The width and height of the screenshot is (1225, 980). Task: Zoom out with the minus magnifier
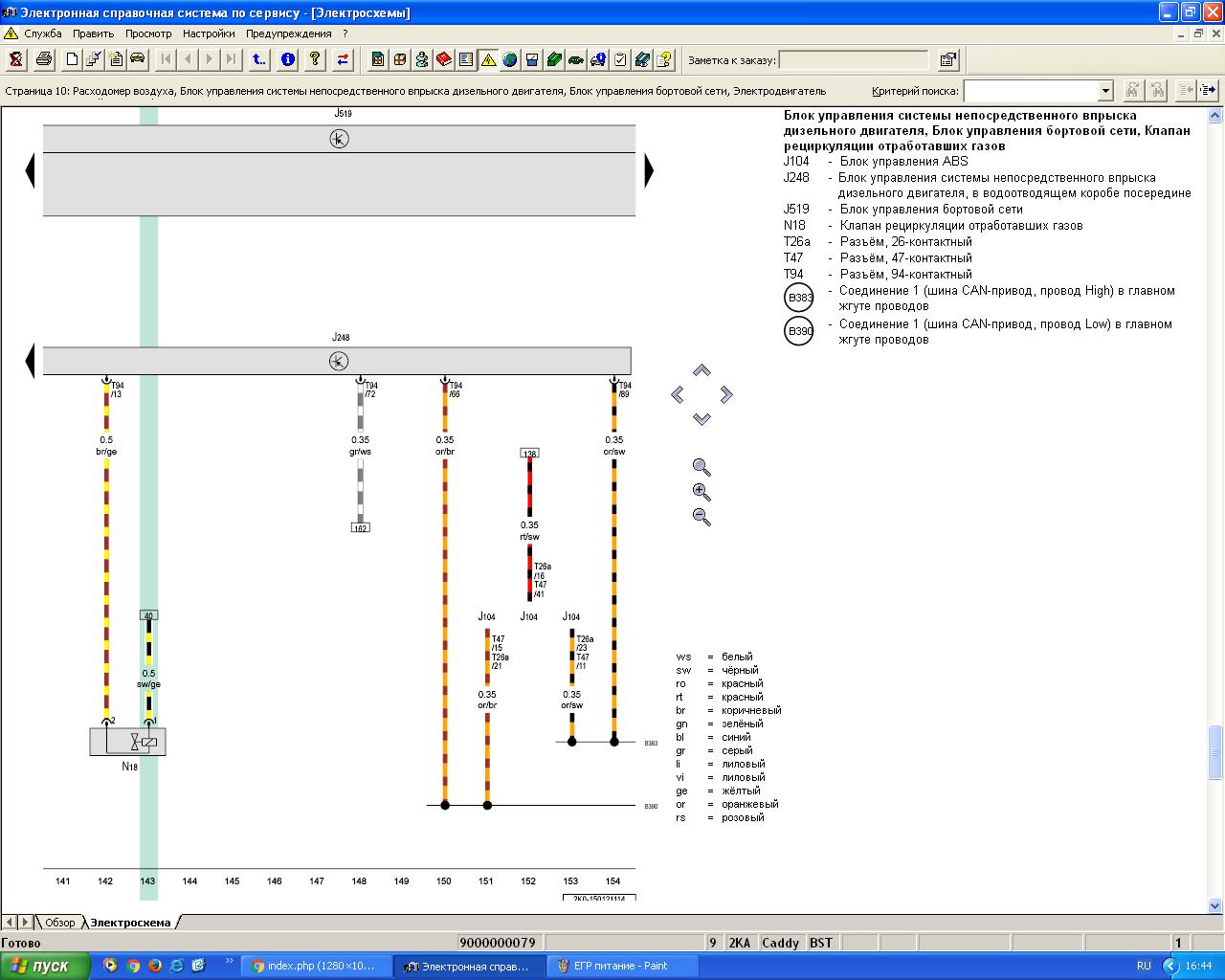702,517
